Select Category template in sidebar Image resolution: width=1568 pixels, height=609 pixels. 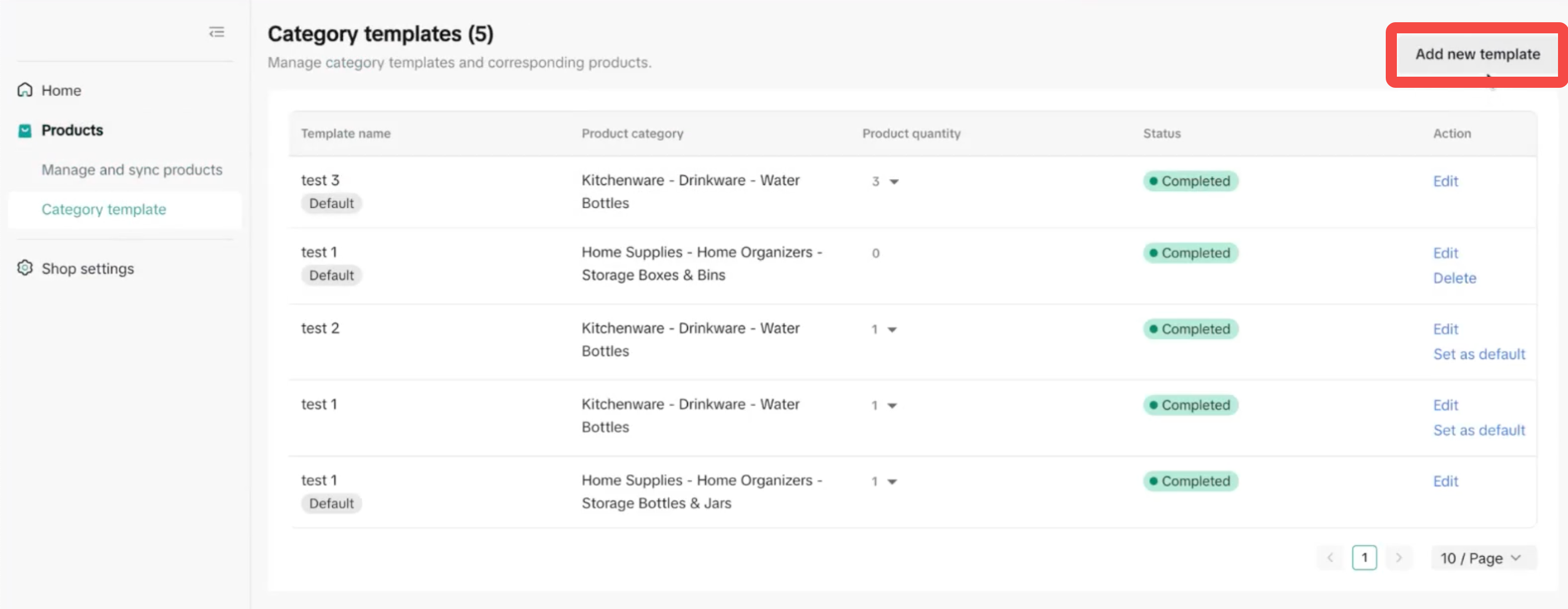click(103, 209)
